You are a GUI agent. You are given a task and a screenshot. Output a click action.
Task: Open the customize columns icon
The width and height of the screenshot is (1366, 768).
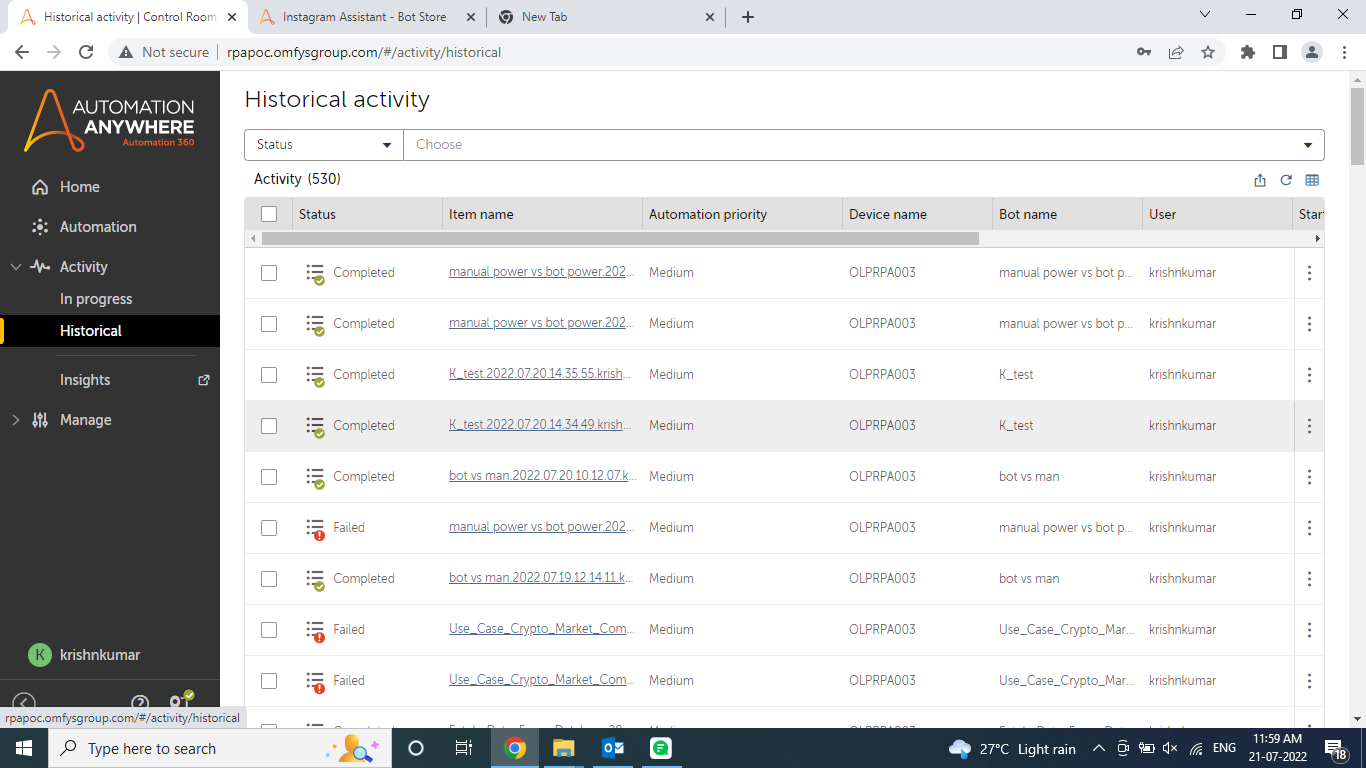(x=1312, y=180)
